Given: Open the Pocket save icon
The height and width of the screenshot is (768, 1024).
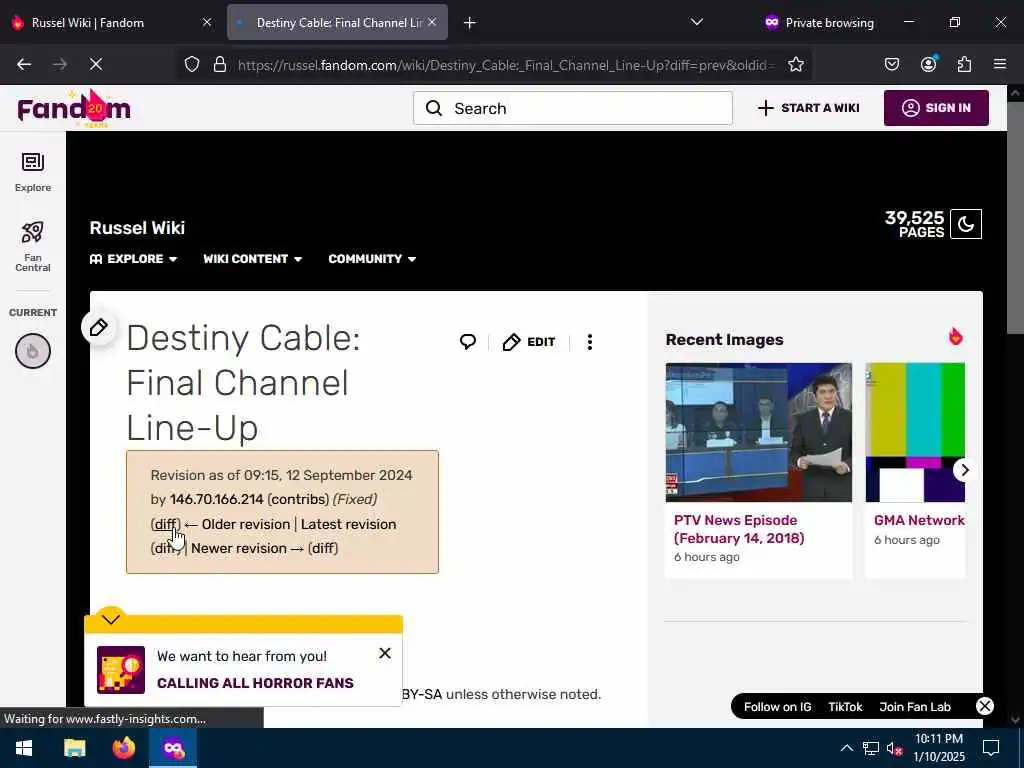Looking at the screenshot, I should pos(892,64).
